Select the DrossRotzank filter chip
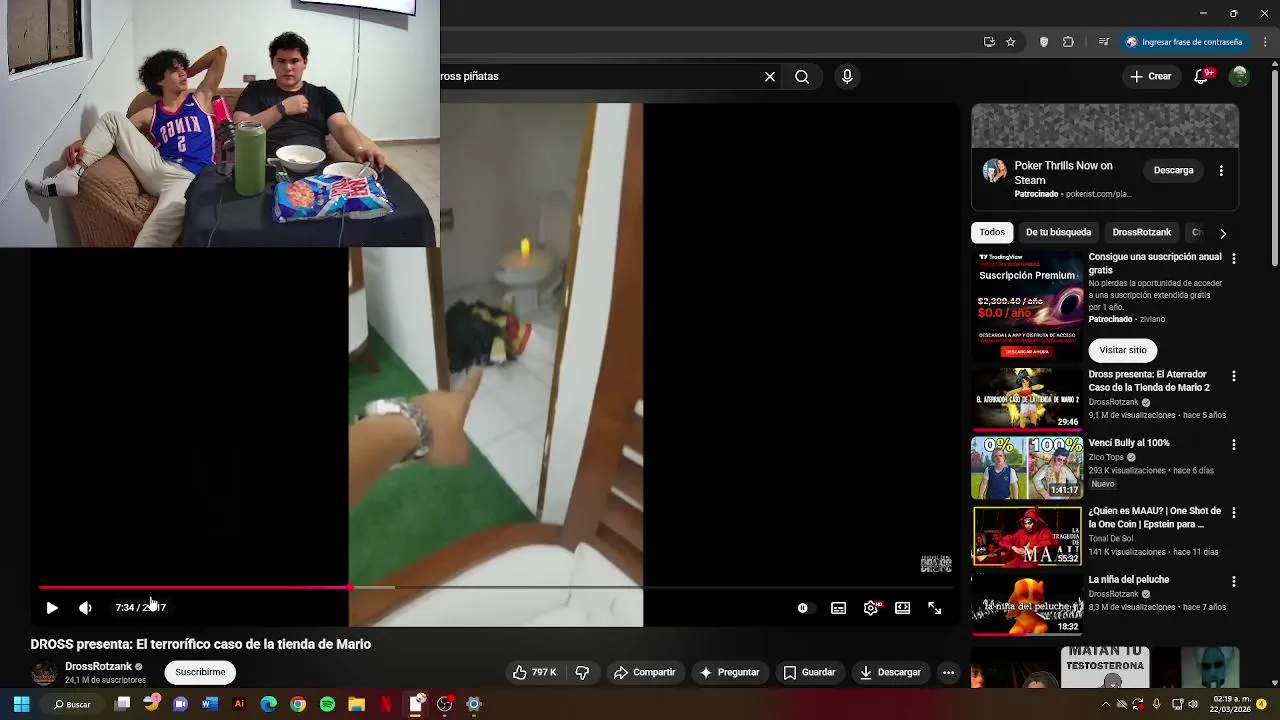Image resolution: width=1280 pixels, height=720 pixels. [1141, 232]
